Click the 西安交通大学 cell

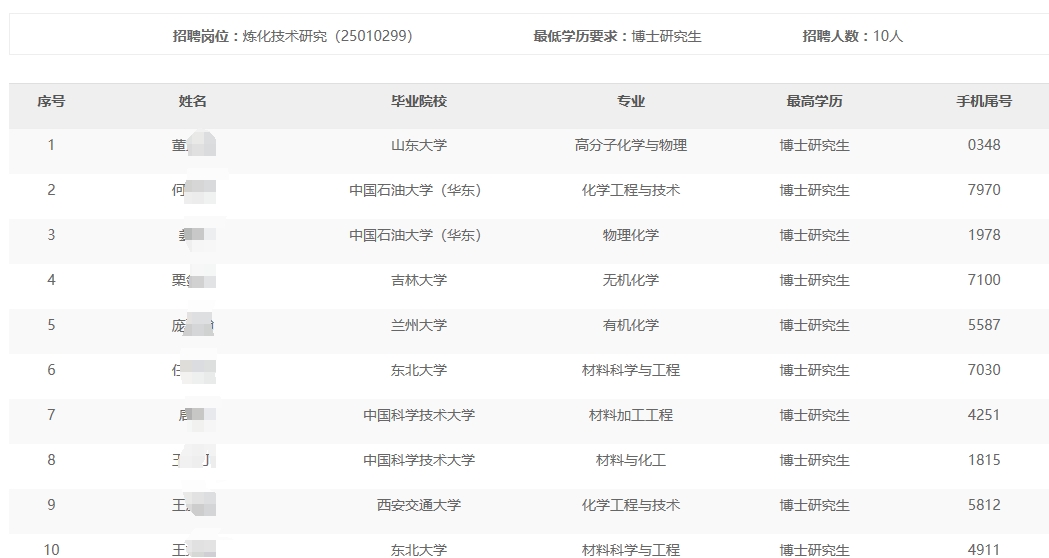pyautogui.click(x=419, y=505)
